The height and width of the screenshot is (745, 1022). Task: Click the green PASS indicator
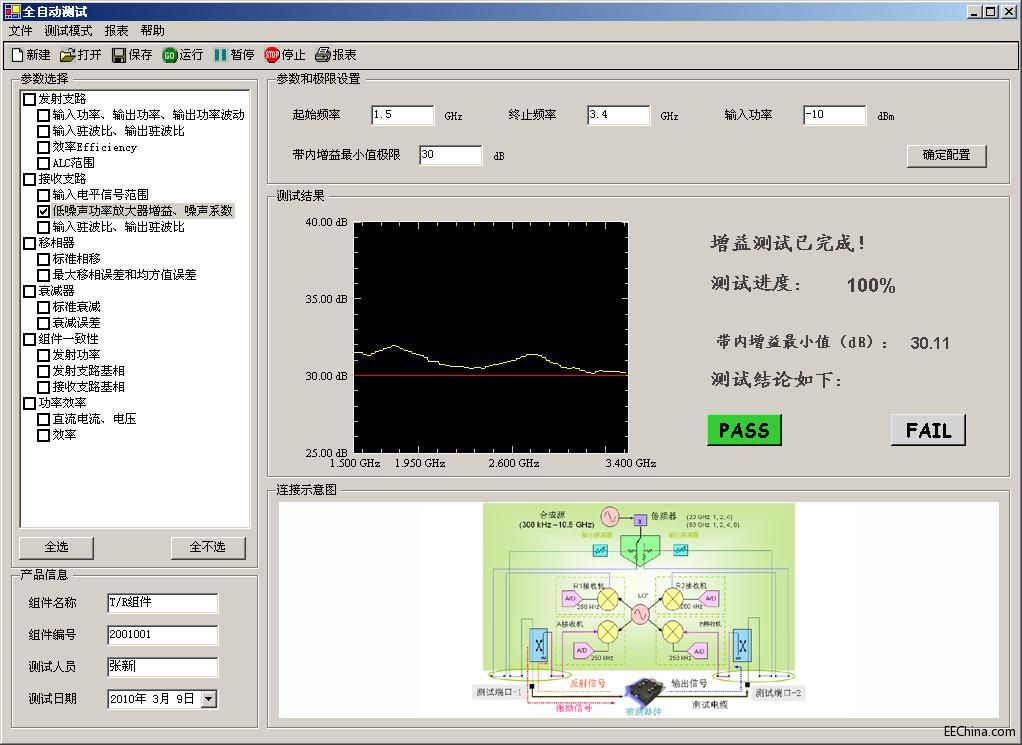pyautogui.click(x=744, y=430)
